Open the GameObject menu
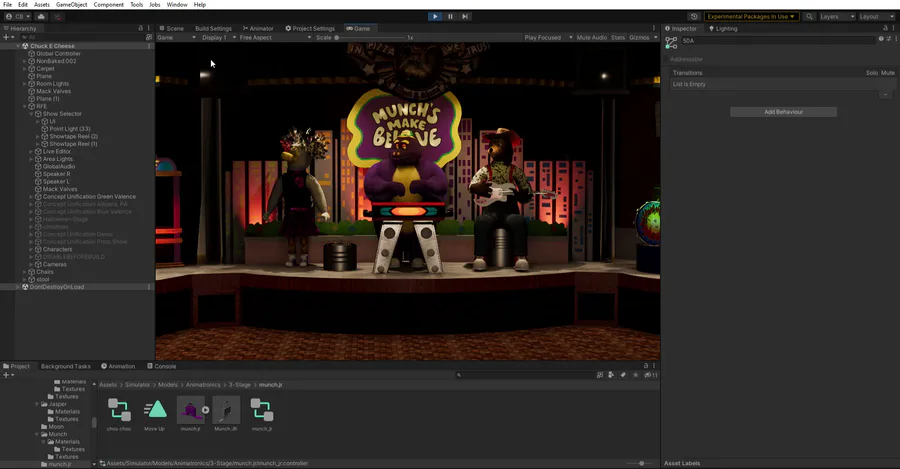The height and width of the screenshot is (469, 900). point(71,5)
